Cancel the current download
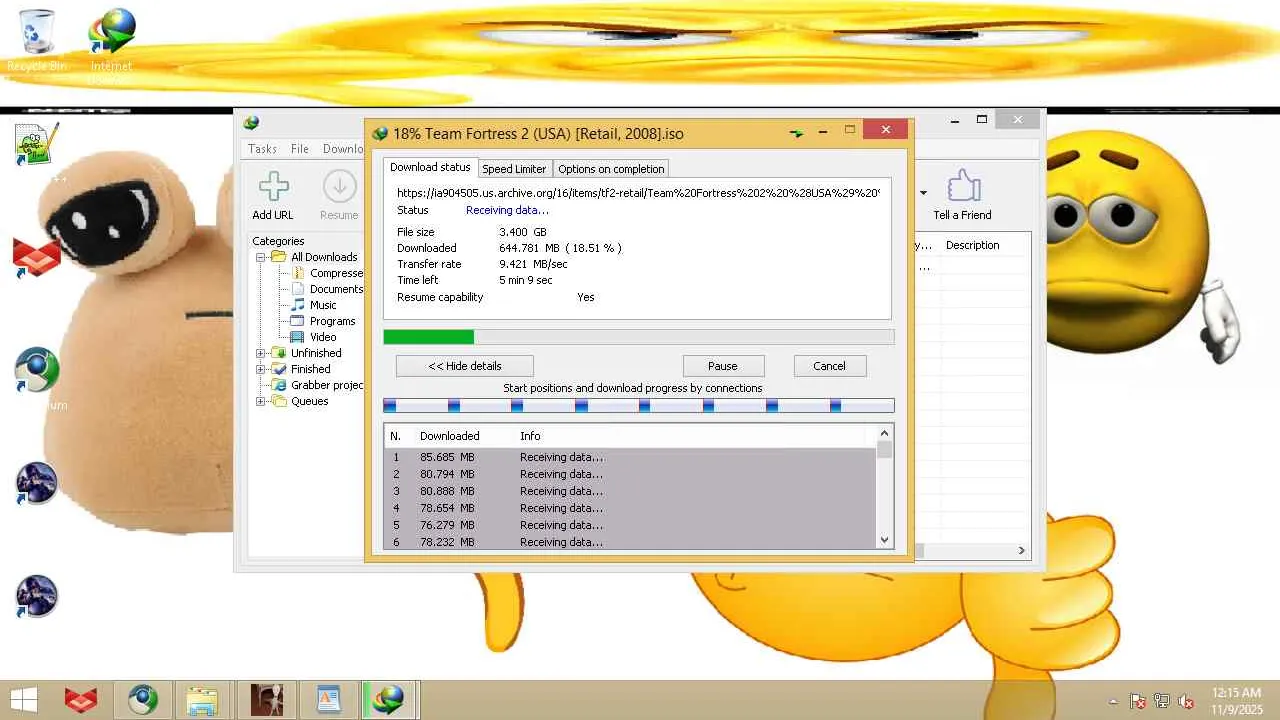The image size is (1280, 720). click(x=829, y=366)
